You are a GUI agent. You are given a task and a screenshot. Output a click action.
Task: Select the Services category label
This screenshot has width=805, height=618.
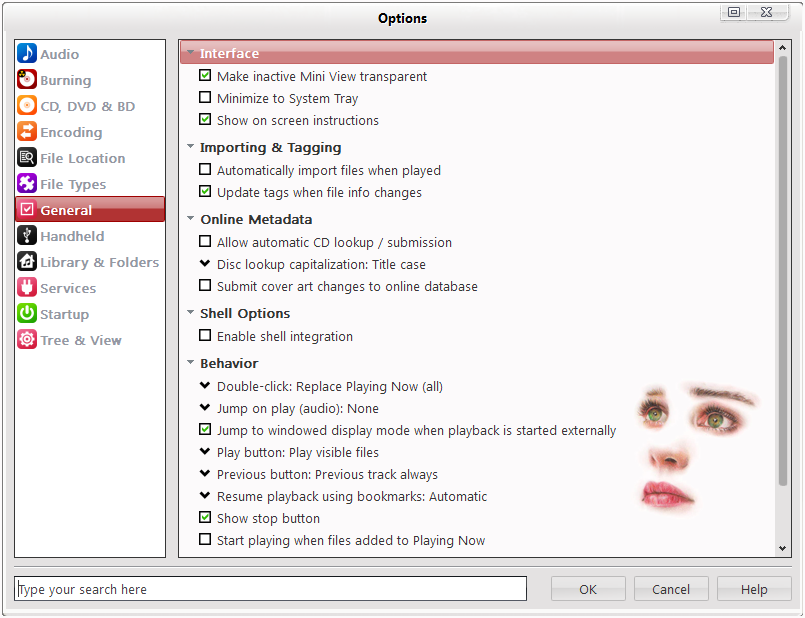[68, 288]
